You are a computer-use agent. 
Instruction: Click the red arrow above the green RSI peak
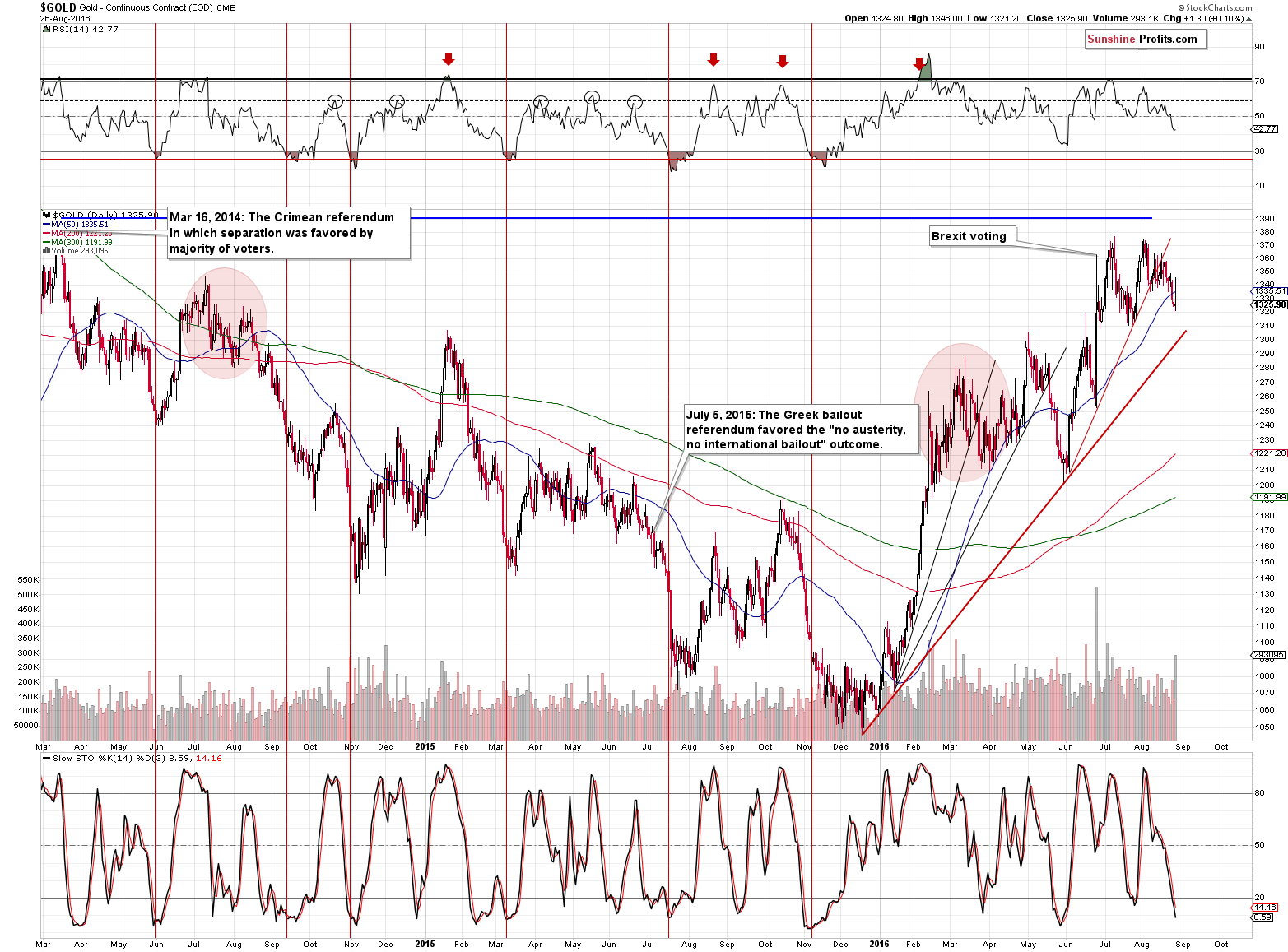tap(919, 63)
